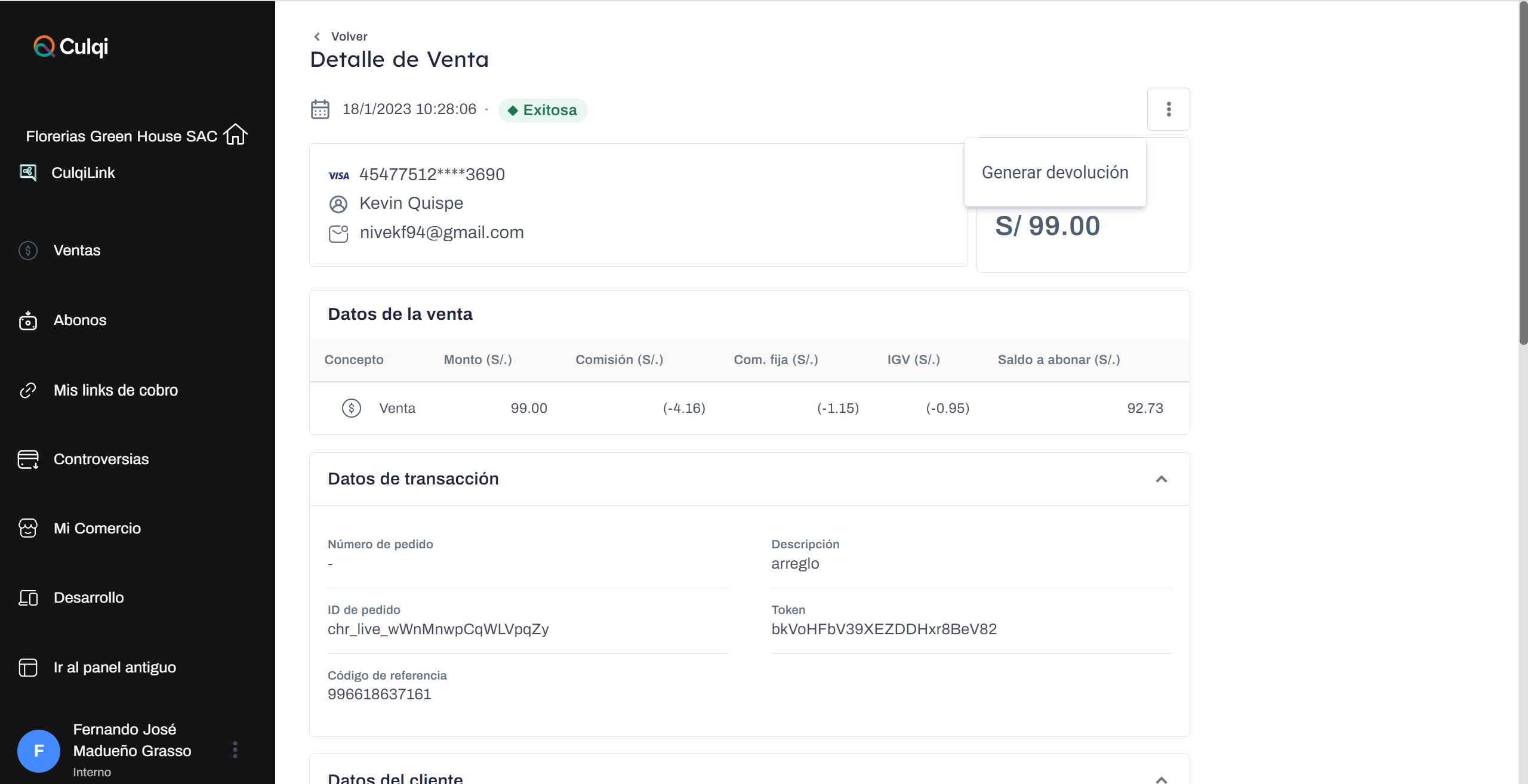Viewport: 1528px width, 784px height.
Task: Open Abonos section in sidebar
Action: click(x=79, y=320)
